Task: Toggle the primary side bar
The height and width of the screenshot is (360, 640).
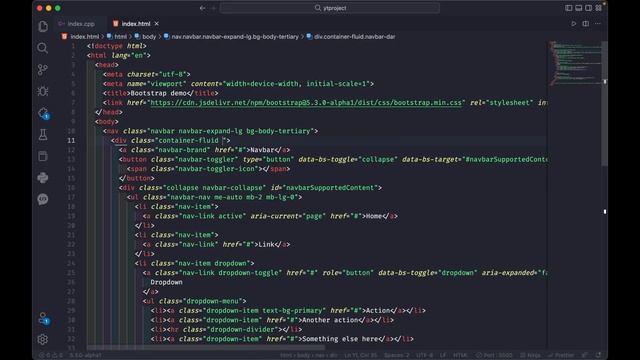Action: (569, 8)
